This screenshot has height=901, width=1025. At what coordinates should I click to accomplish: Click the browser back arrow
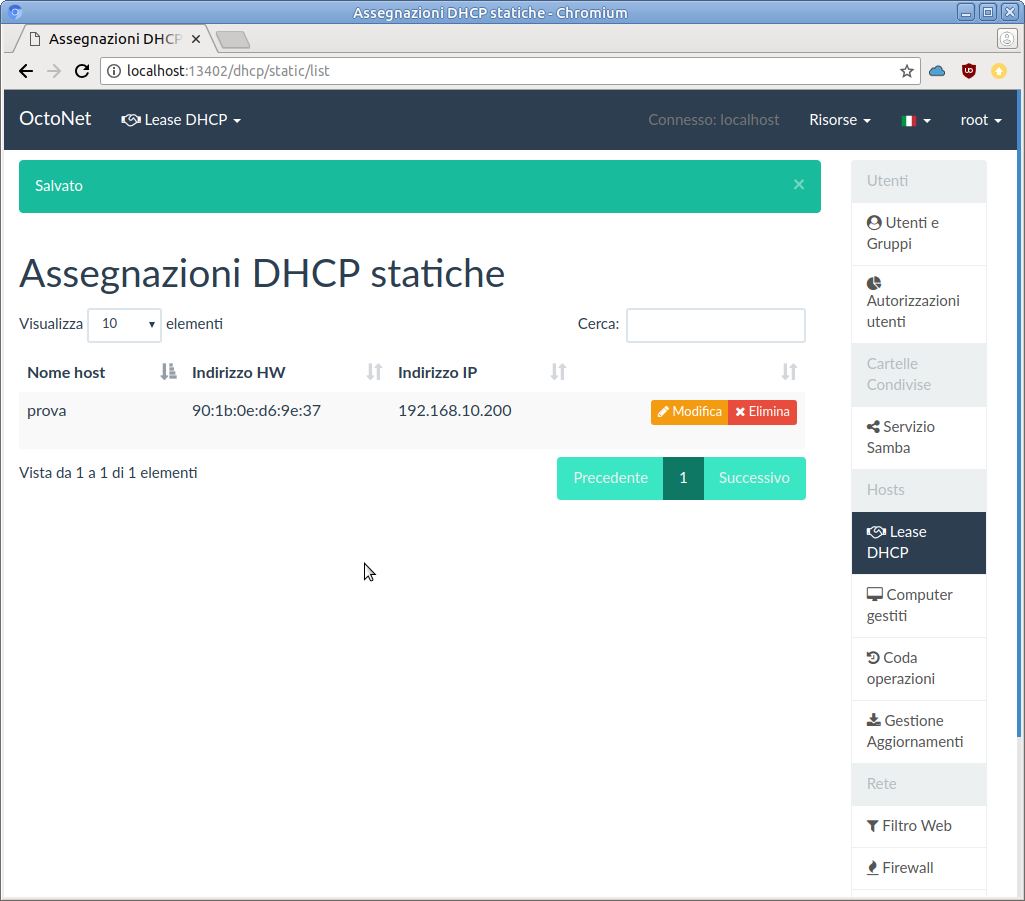coord(26,71)
